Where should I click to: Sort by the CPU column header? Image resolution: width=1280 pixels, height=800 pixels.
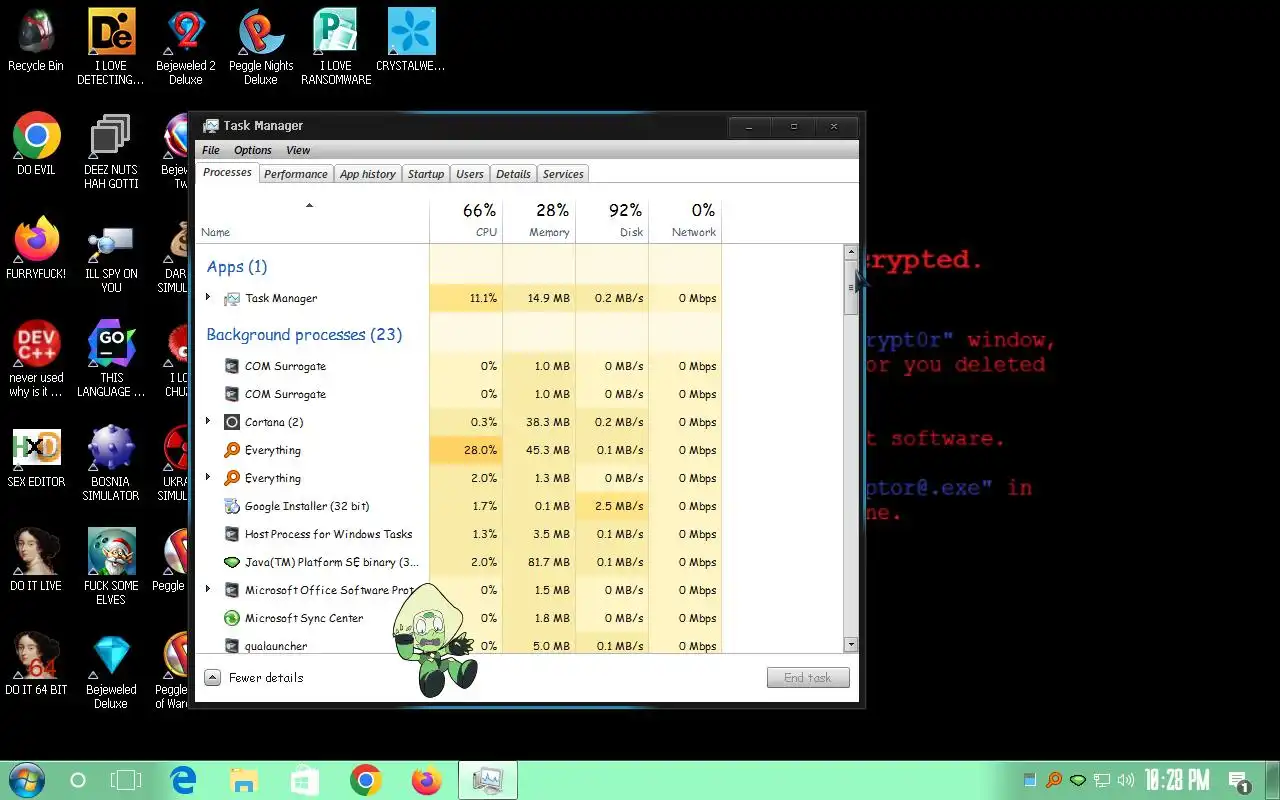click(466, 220)
